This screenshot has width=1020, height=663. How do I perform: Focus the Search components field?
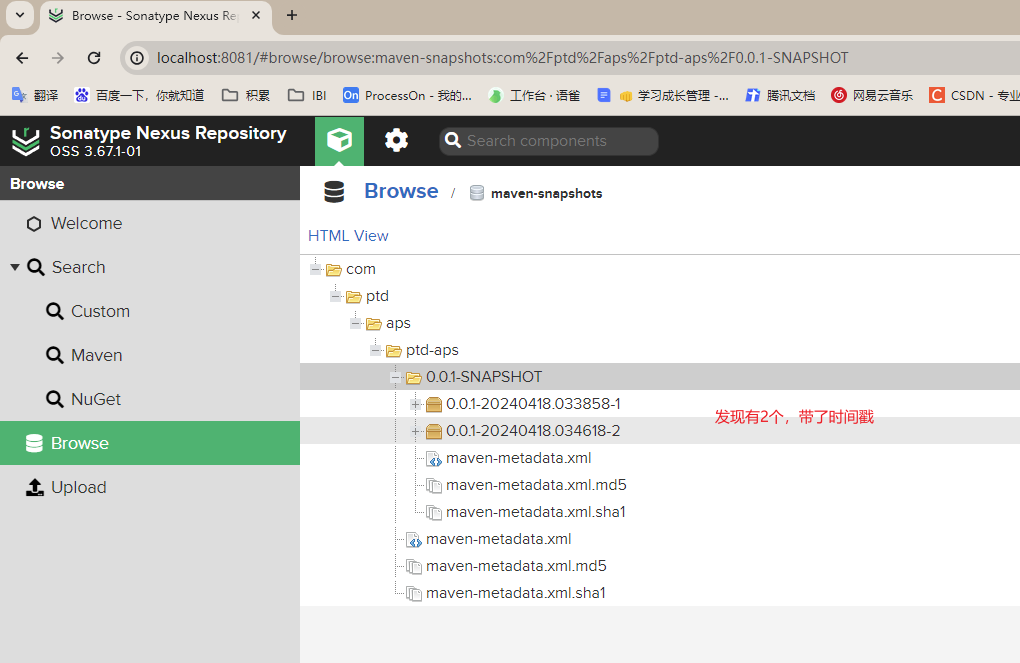pos(549,141)
